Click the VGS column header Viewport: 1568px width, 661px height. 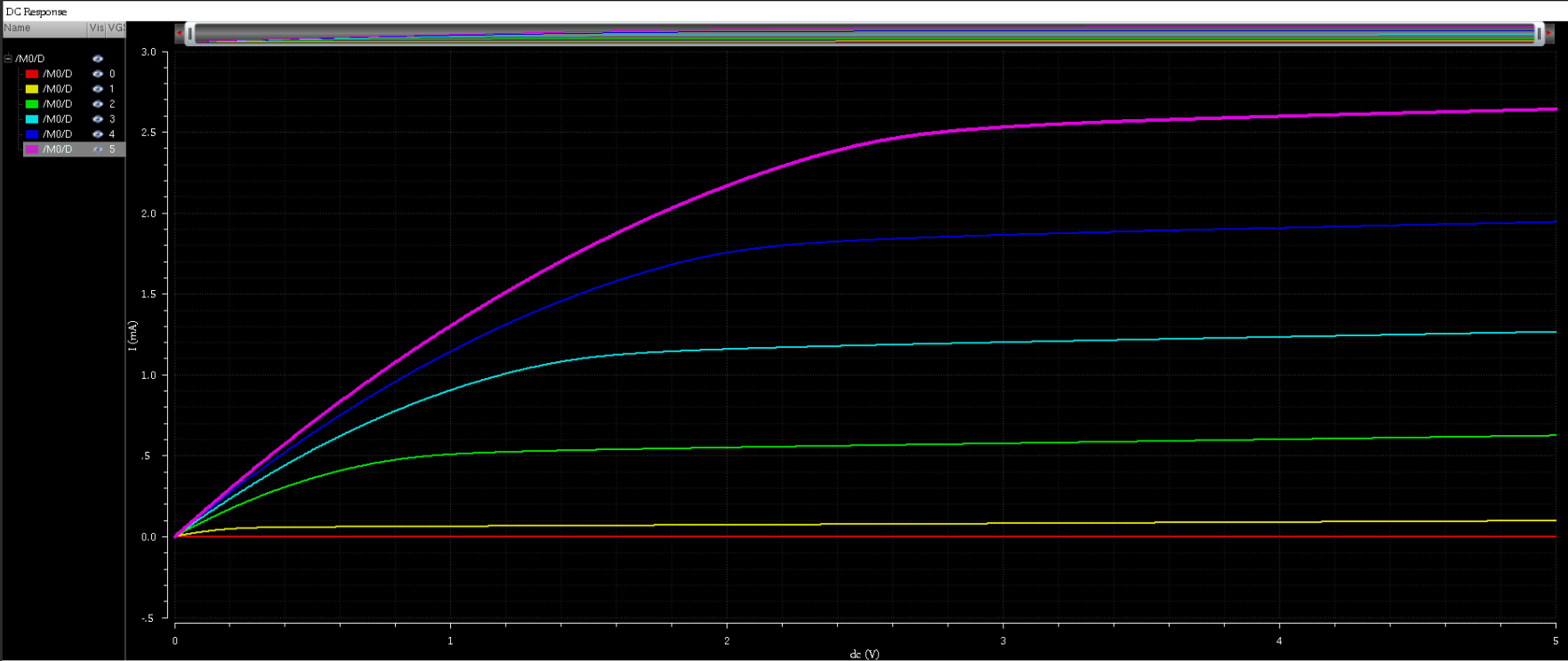[x=116, y=28]
